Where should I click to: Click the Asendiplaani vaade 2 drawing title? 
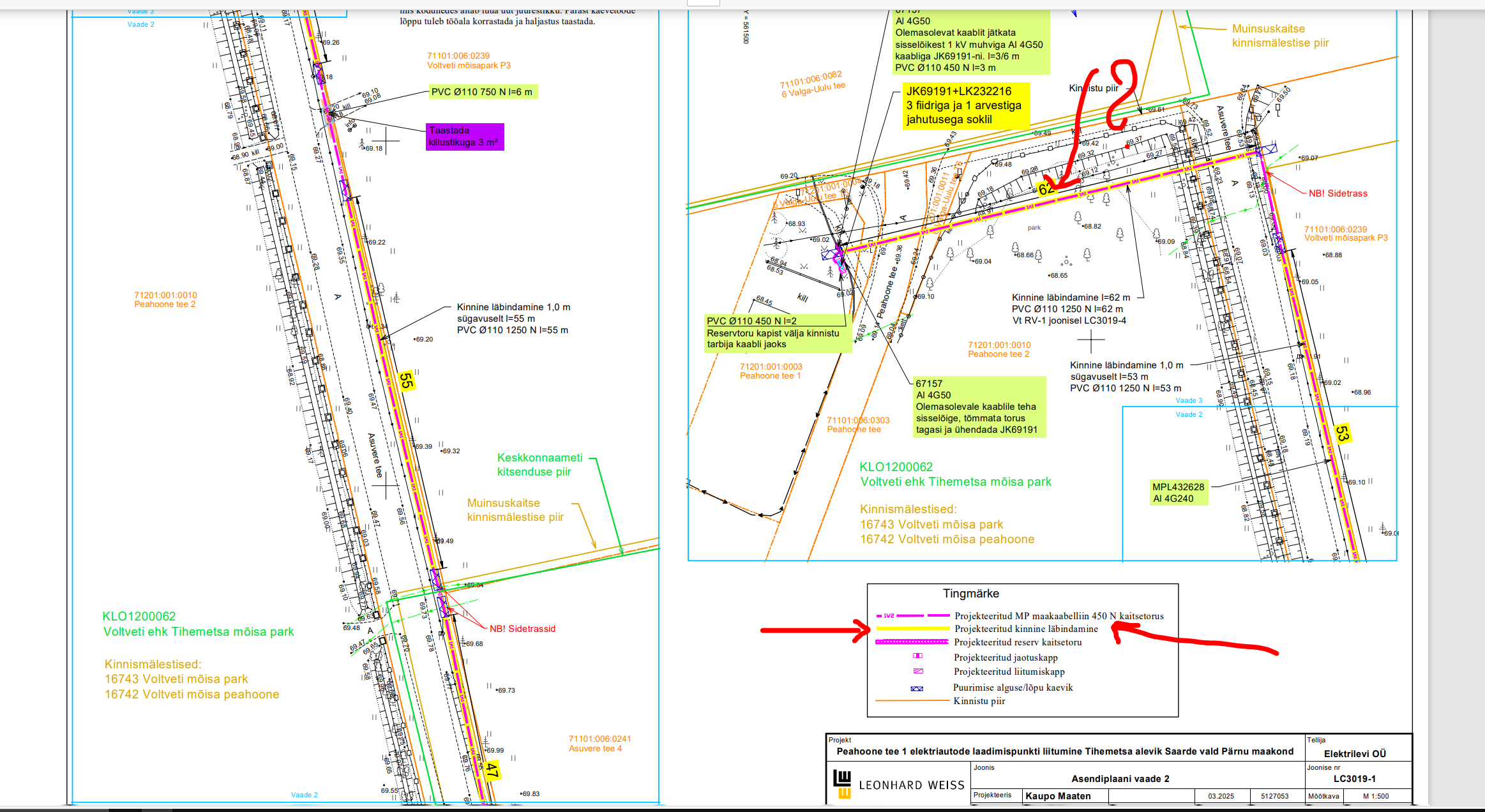pos(1120,779)
